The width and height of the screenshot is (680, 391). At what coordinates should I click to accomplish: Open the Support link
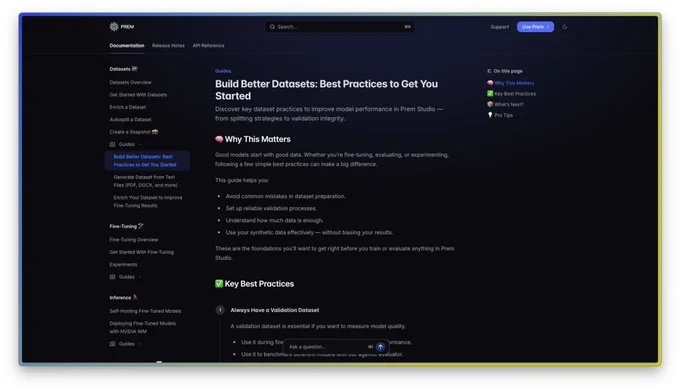tap(500, 27)
